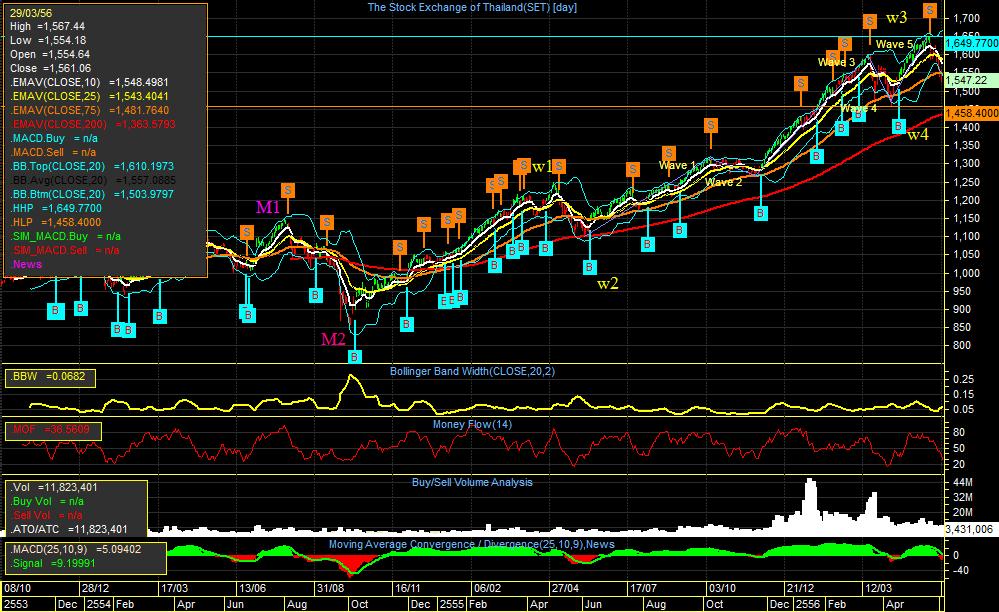Click the Money Flow(14) panel title
The image size is (999, 612).
tap(472, 424)
